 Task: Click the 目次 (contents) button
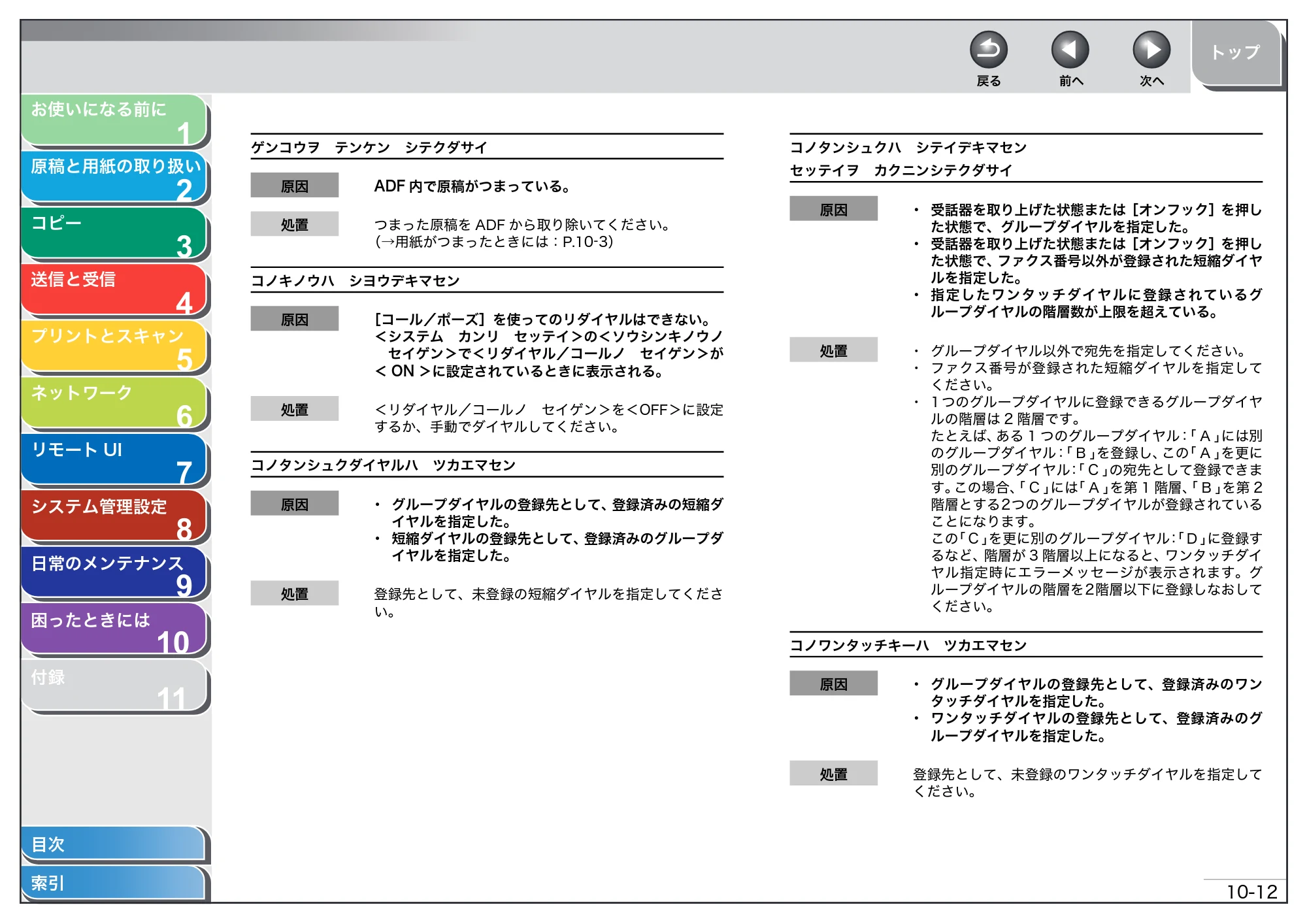pyautogui.click(x=114, y=844)
